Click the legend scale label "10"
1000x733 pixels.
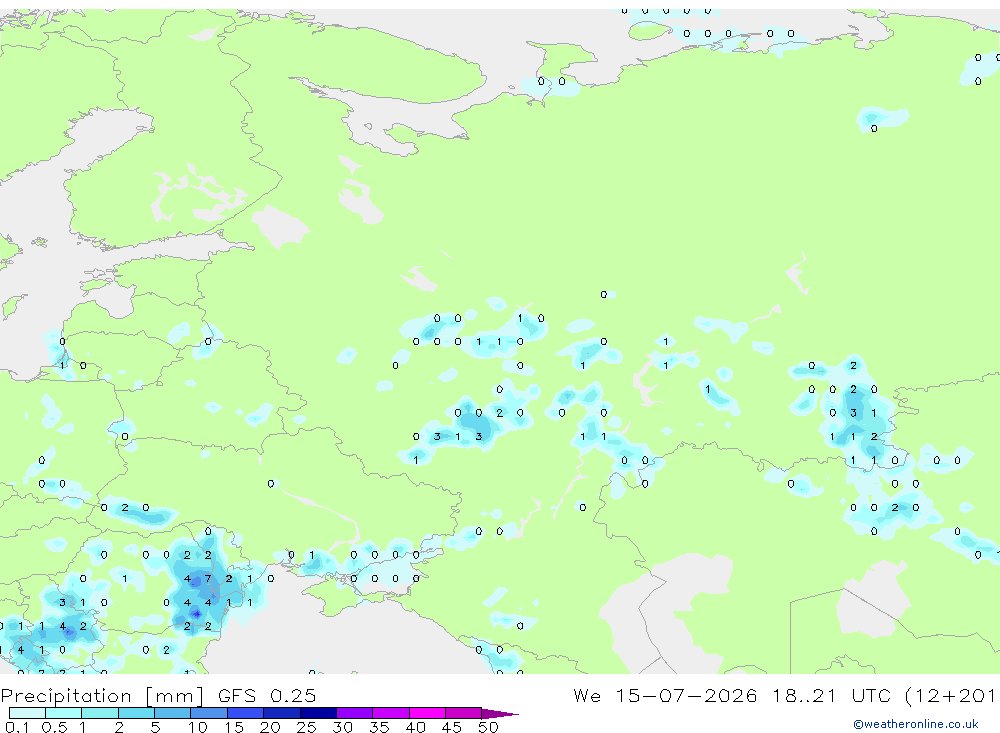click(198, 727)
